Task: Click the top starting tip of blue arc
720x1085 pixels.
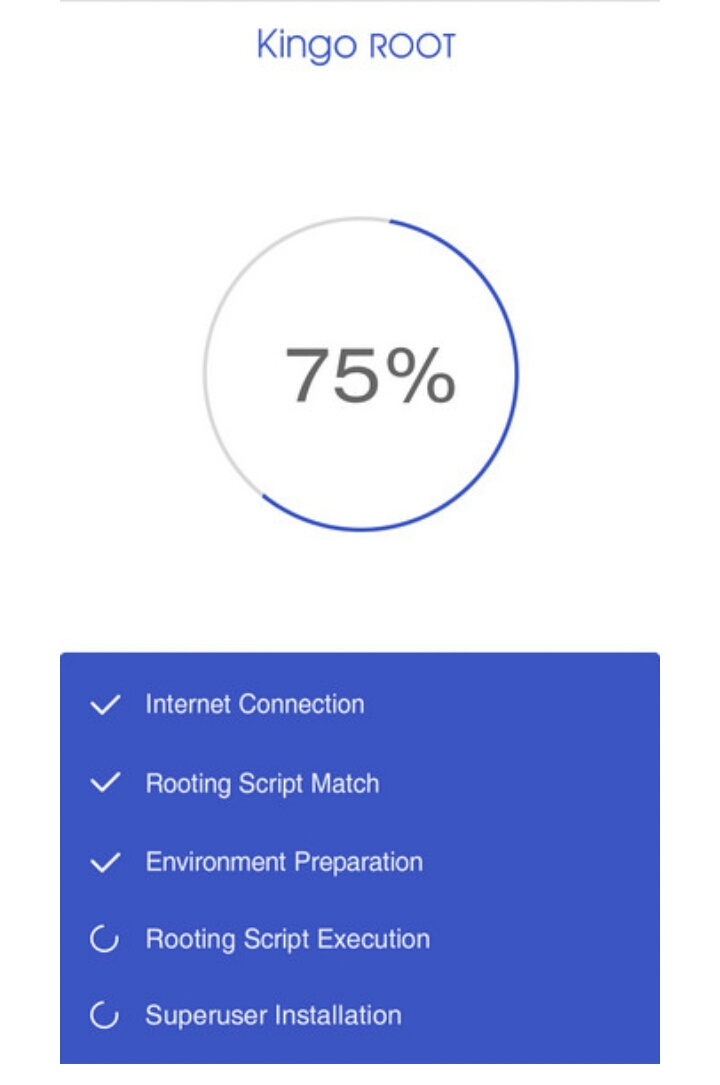Action: pyautogui.click(x=391, y=220)
